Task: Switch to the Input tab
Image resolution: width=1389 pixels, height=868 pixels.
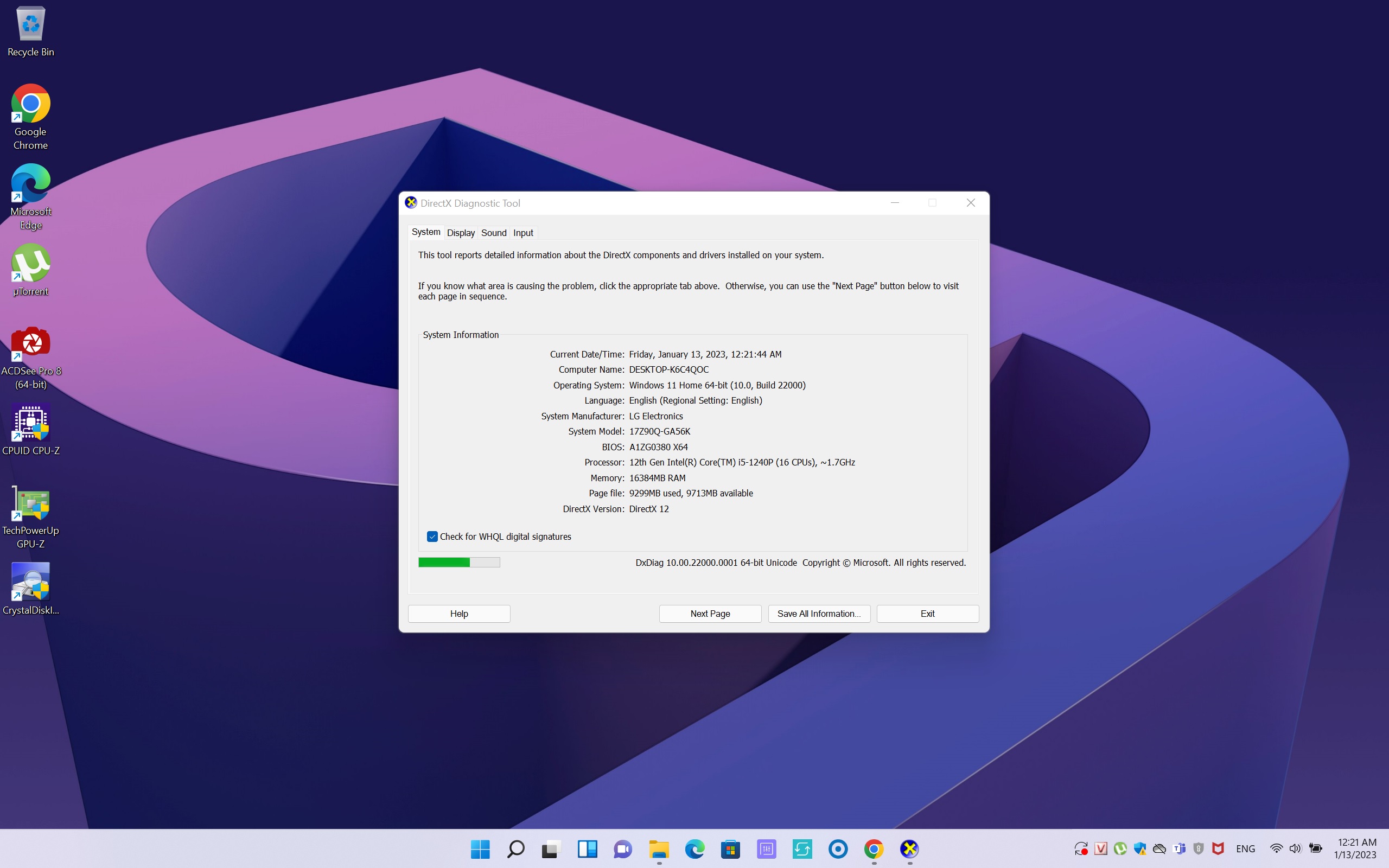Action: [x=523, y=233]
